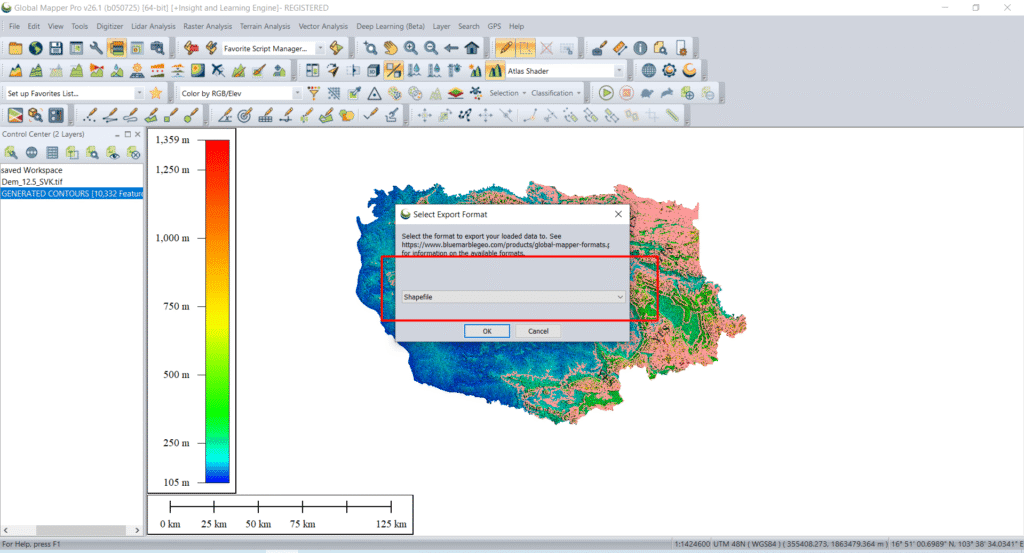The image size is (1024, 553).
Task: Open the File menu
Action: [14, 26]
